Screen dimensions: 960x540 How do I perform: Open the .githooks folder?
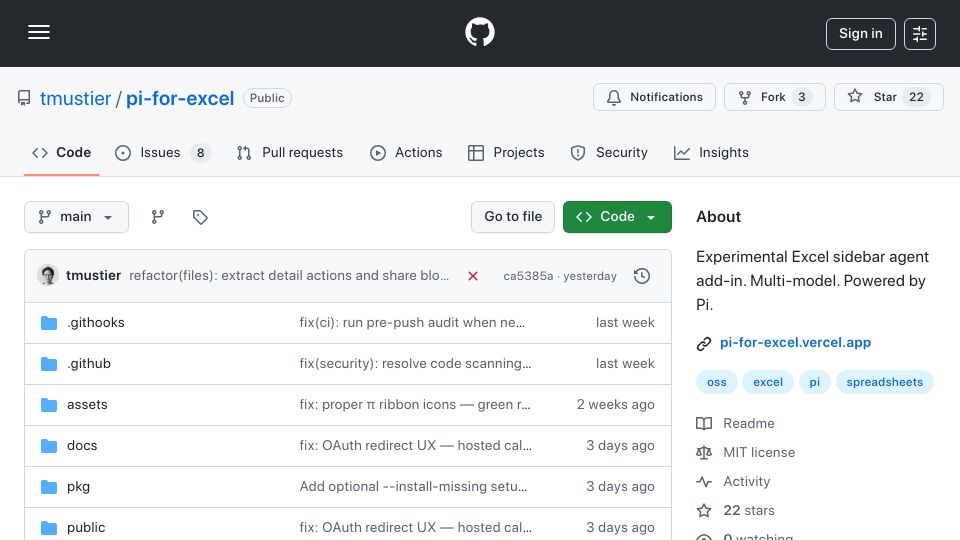tap(96, 323)
